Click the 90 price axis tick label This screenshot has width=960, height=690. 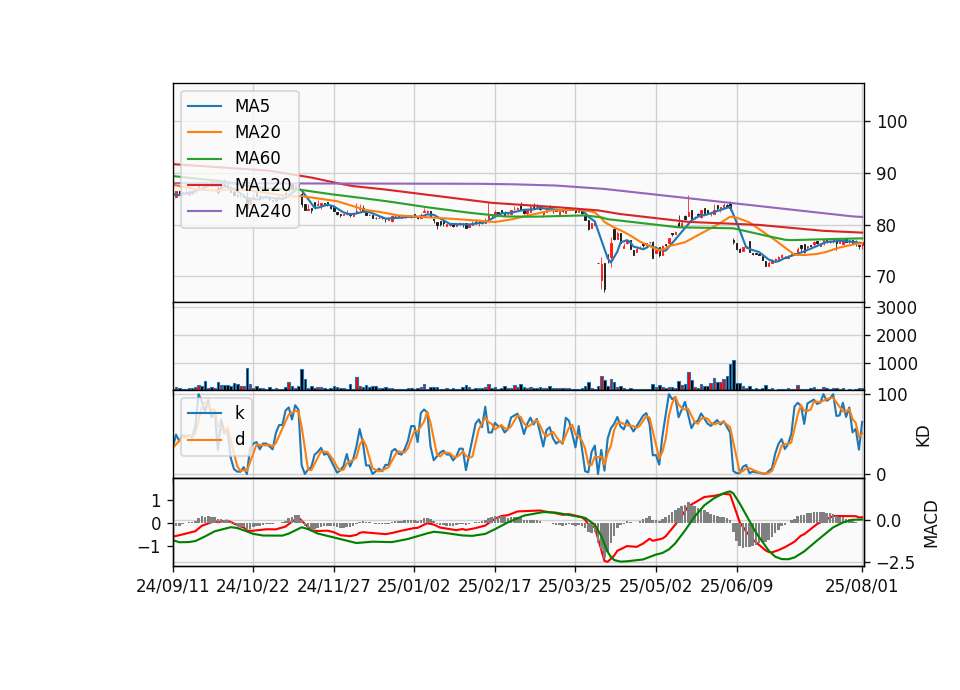point(886,174)
